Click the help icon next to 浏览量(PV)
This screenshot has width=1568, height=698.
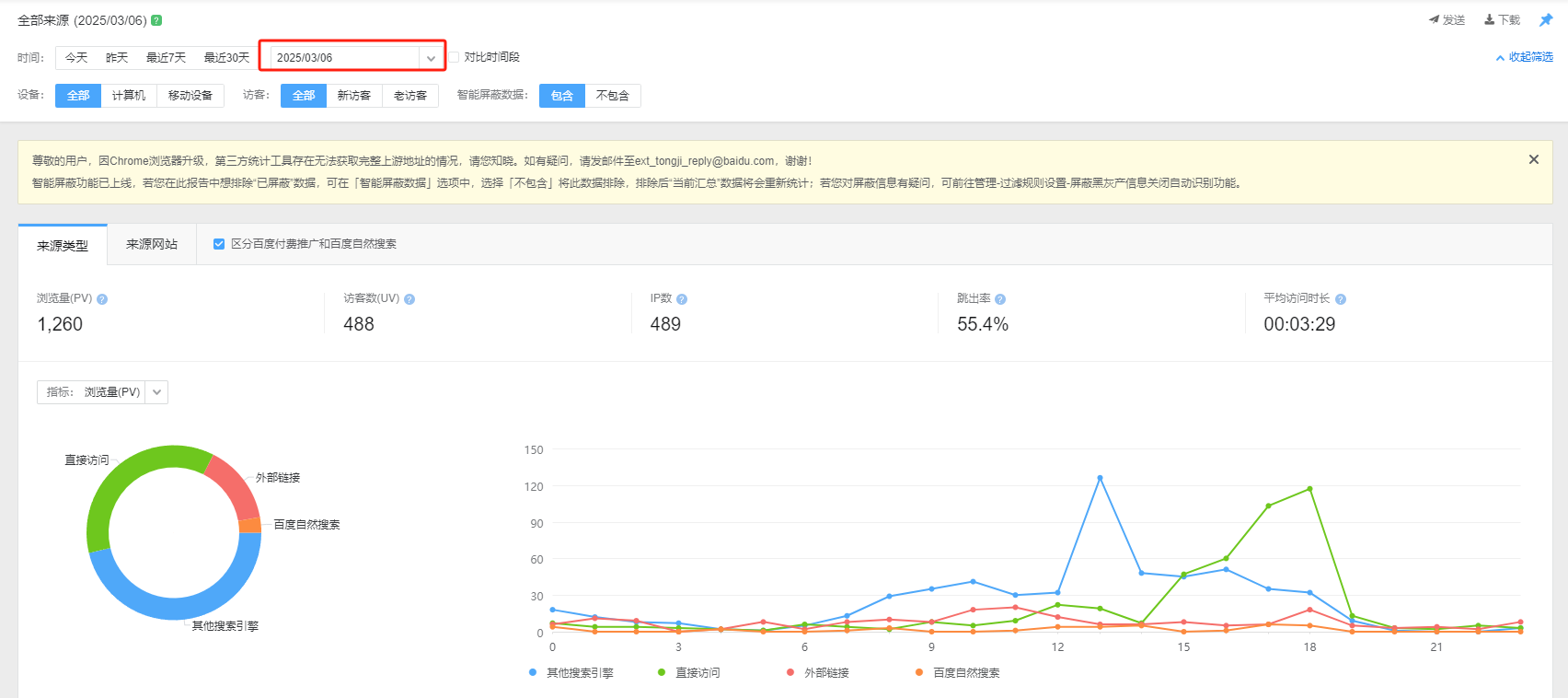[x=102, y=299]
